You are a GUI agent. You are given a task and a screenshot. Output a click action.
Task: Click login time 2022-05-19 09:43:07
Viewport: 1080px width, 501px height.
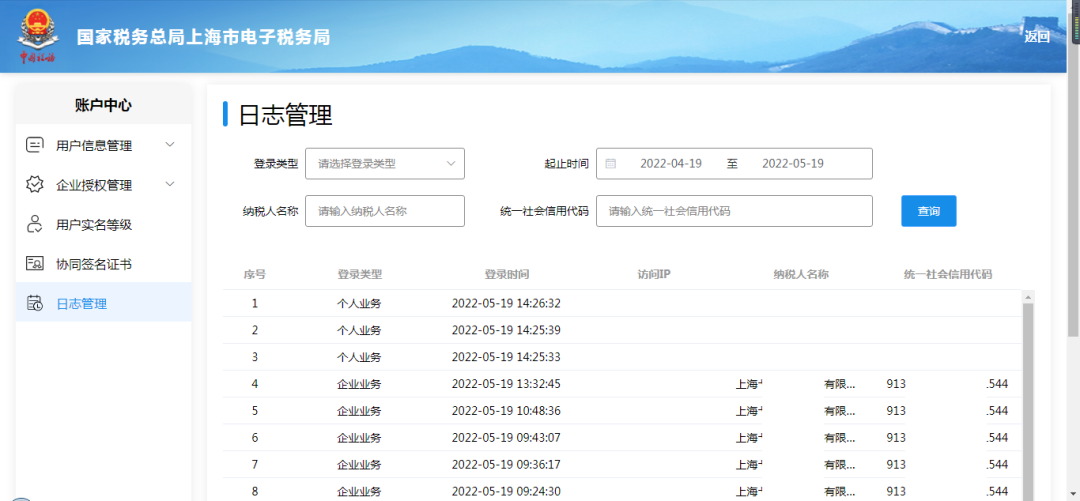coord(506,438)
